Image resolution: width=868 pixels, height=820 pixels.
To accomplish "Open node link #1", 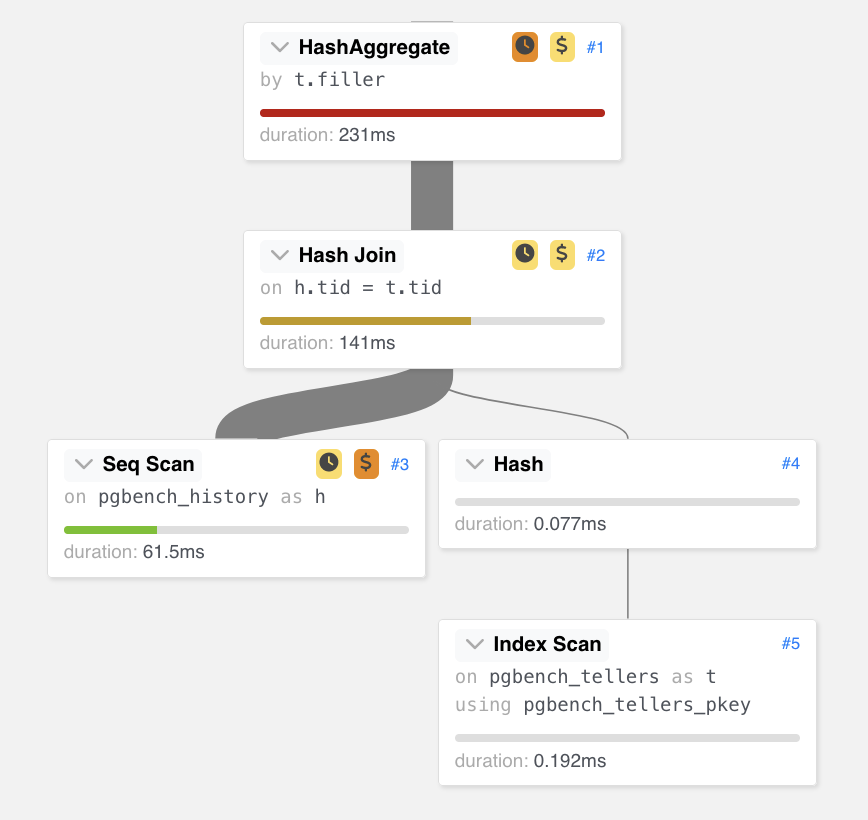I will pos(595,48).
